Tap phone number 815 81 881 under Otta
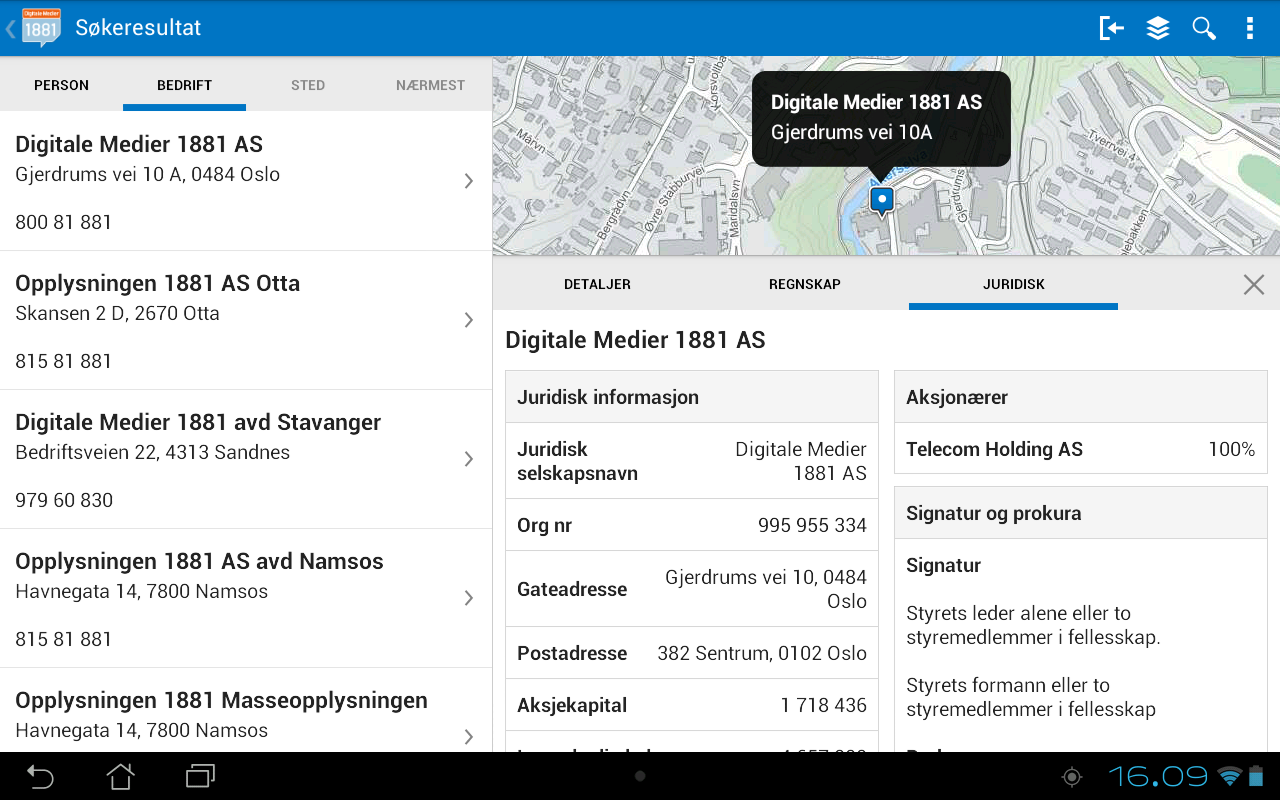 (x=64, y=361)
